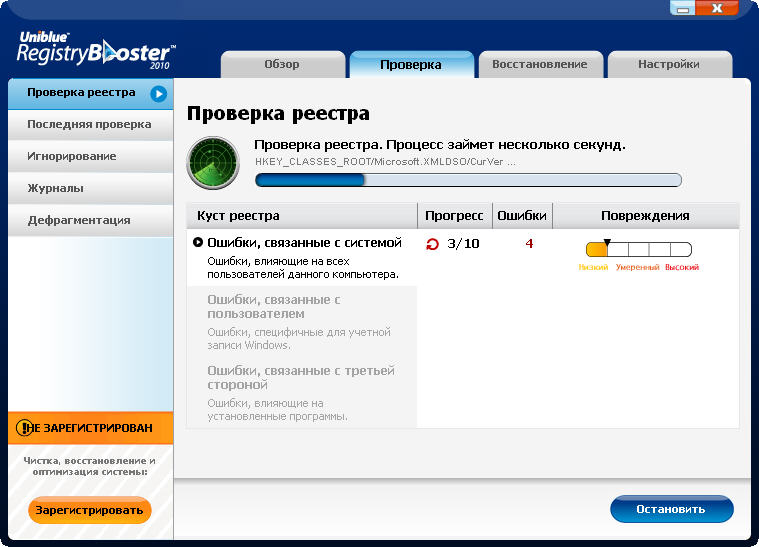Image resolution: width=759 pixels, height=547 pixels.
Task: Go to the Настройки tab
Action: click(669, 64)
